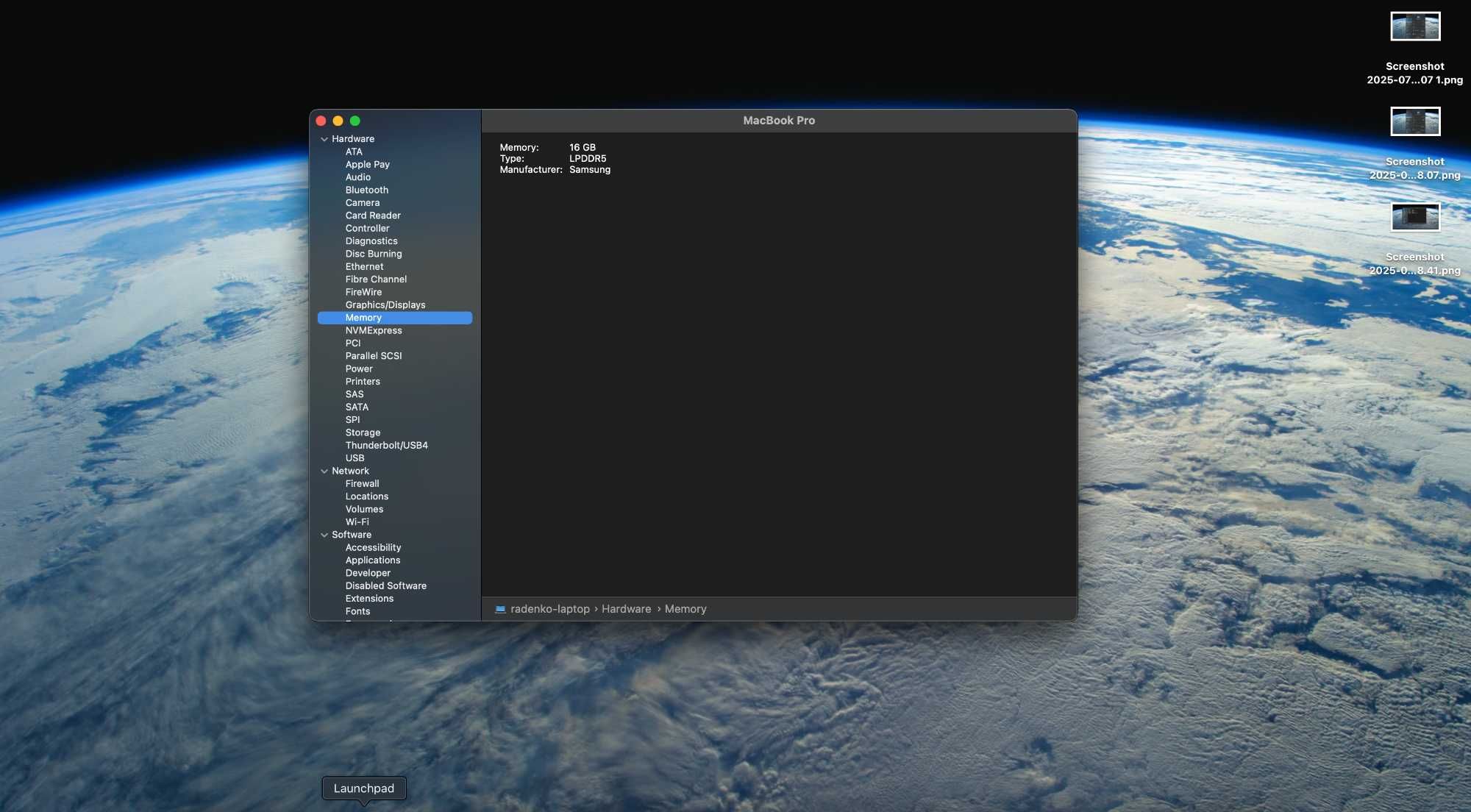This screenshot has width=1471, height=812.
Task: Select SAS in the Hardware list
Action: click(x=355, y=394)
